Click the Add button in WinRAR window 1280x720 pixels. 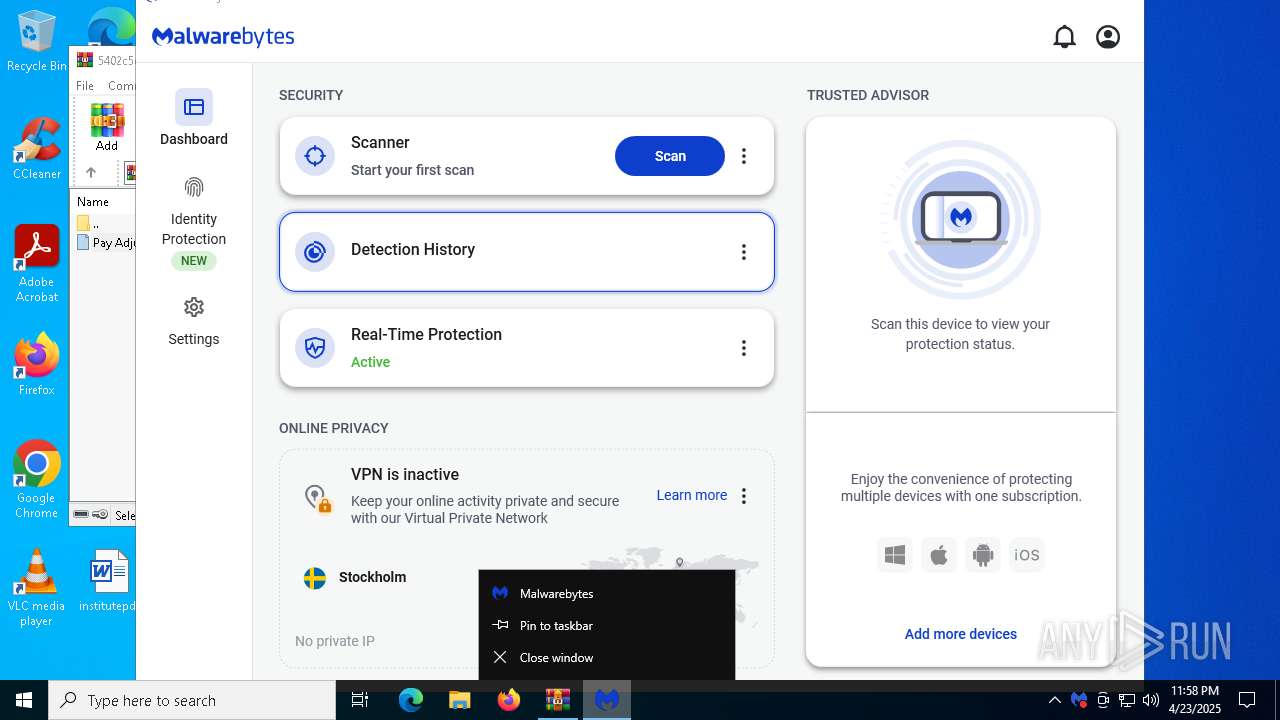point(107,127)
